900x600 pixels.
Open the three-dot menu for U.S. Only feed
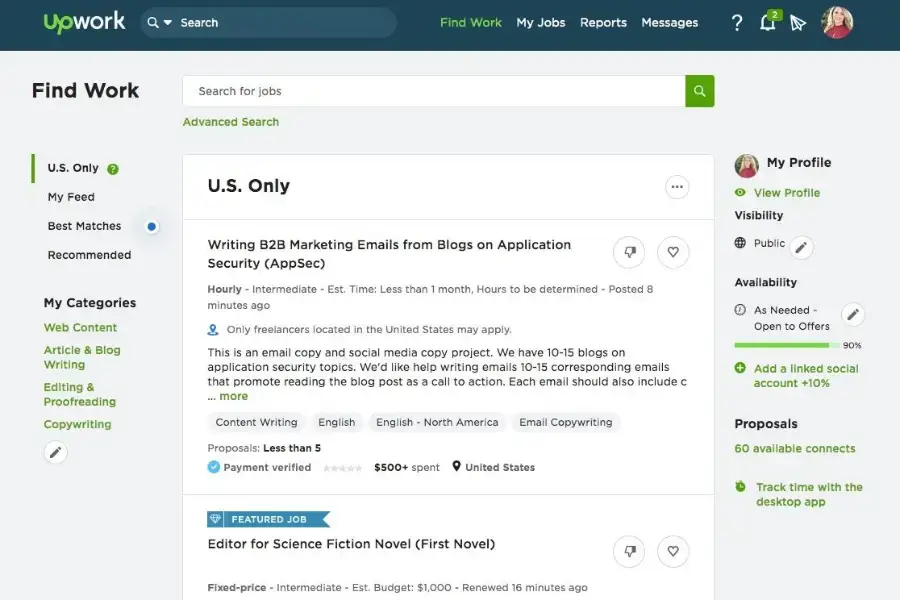(x=677, y=187)
